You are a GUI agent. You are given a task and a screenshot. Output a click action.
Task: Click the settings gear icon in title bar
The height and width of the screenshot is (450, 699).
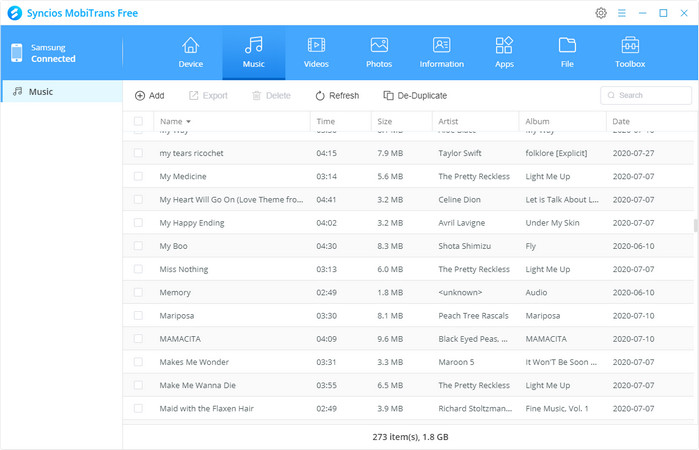tap(601, 13)
